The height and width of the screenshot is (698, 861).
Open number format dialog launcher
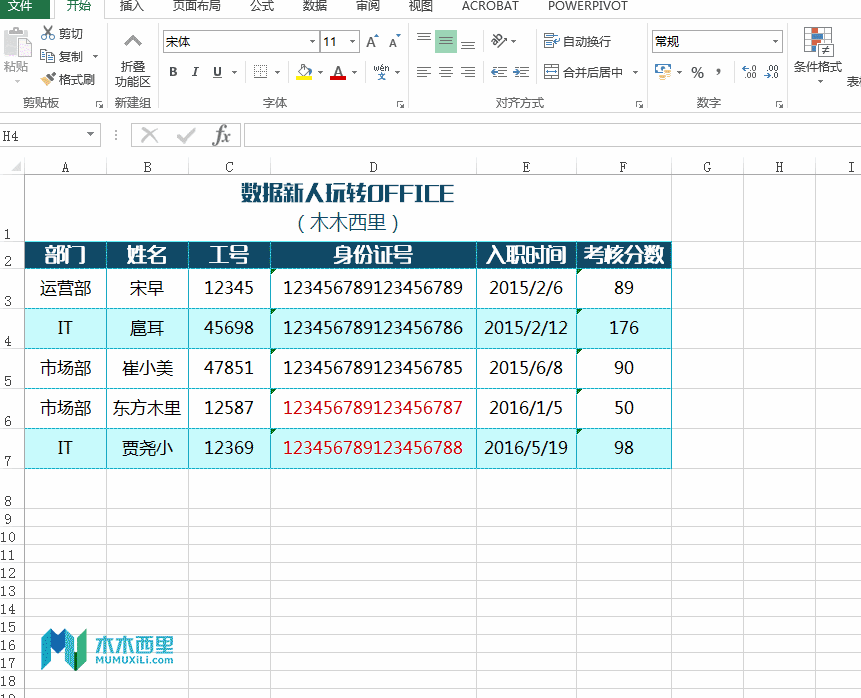(x=779, y=104)
